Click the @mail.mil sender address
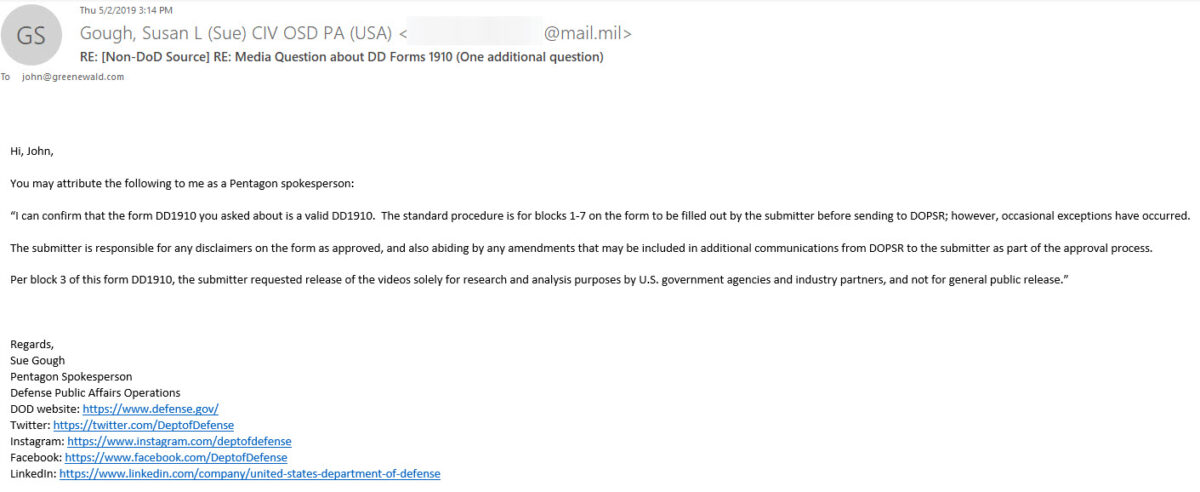 [587, 33]
